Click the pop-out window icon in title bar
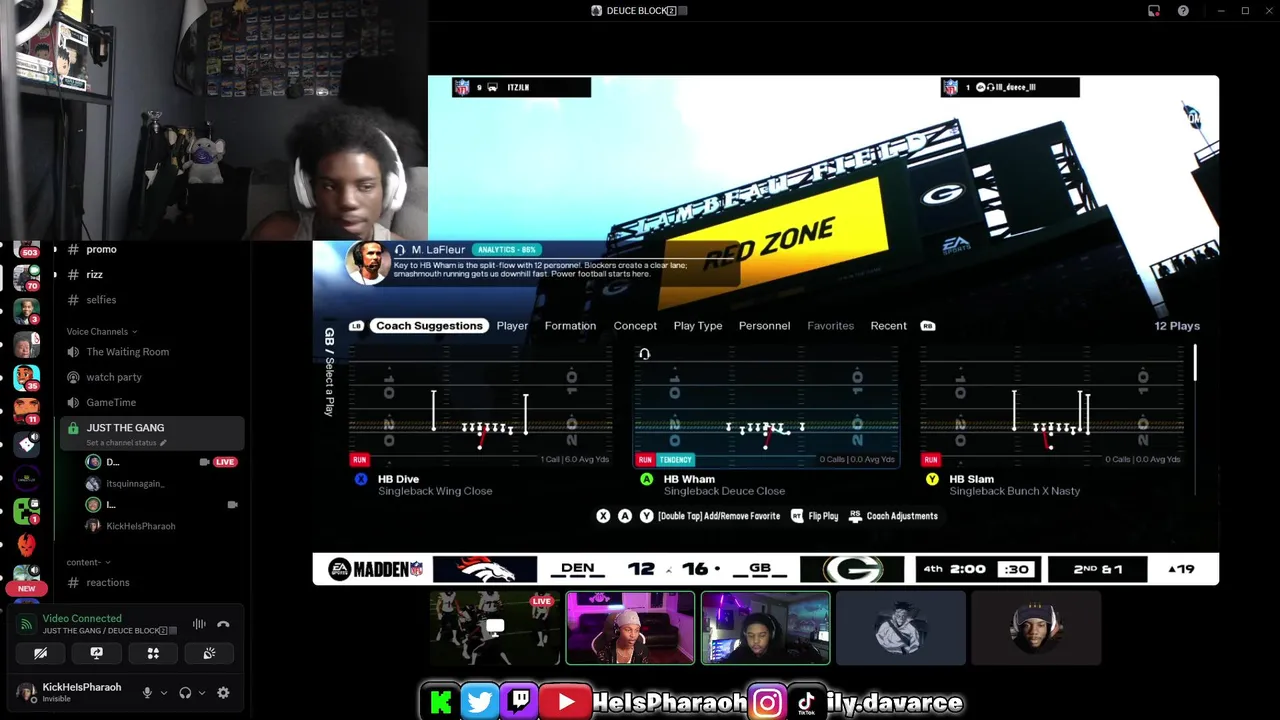The image size is (1280, 720). (1154, 11)
